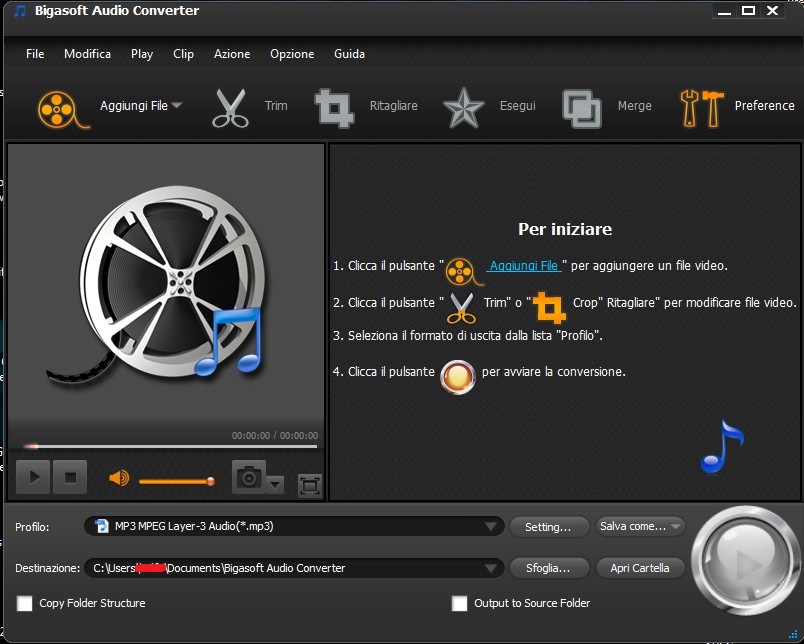The image size is (804, 644).
Task: Follow the Aggiungi File link
Action: [x=524, y=266]
